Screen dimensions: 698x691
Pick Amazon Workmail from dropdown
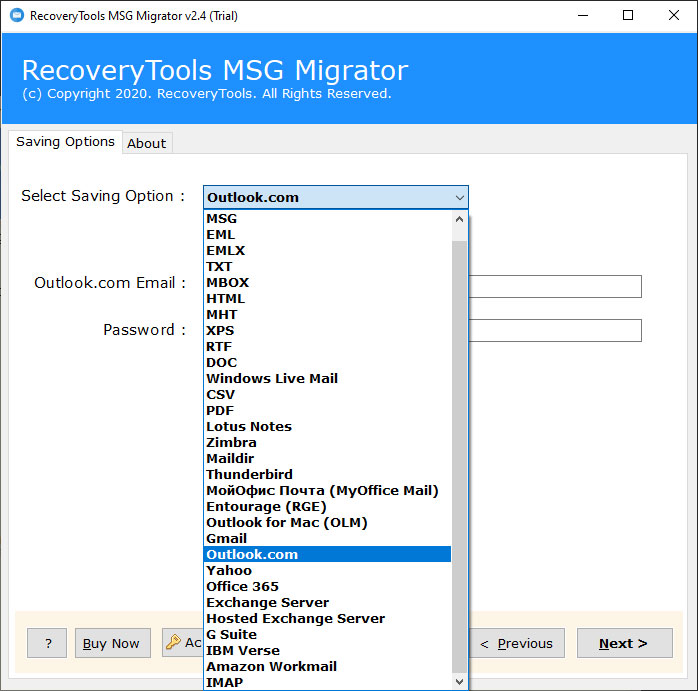271,666
